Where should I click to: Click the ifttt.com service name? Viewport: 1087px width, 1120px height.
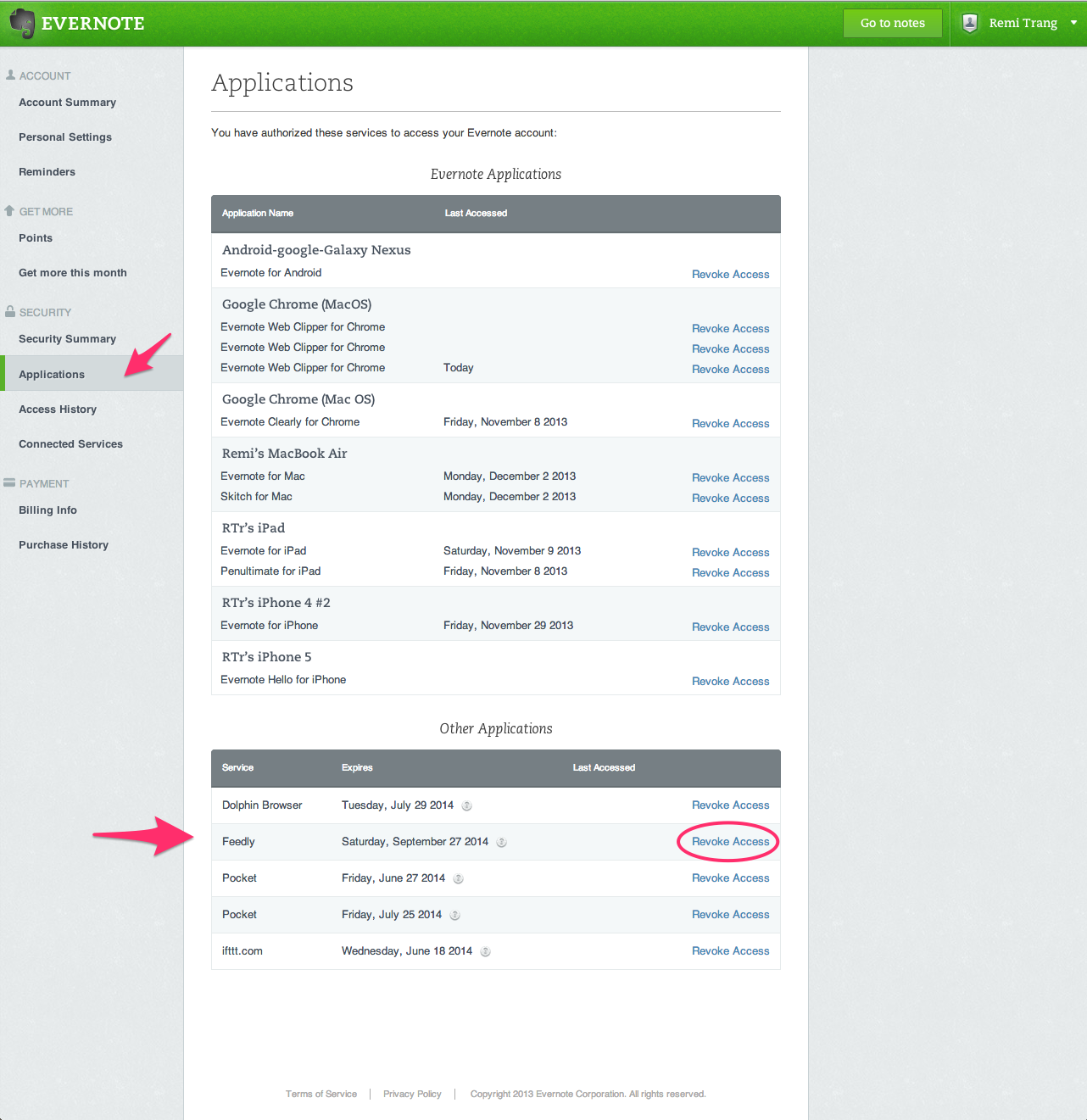click(242, 951)
